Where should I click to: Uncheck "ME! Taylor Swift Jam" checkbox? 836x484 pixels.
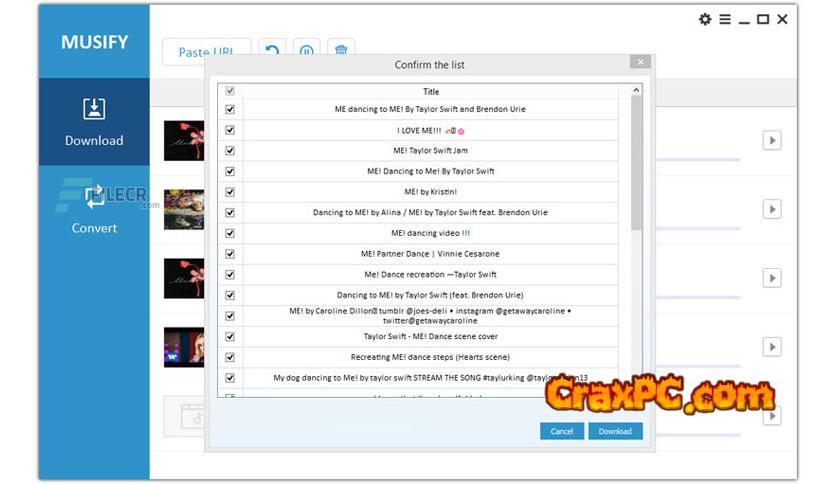click(x=230, y=150)
